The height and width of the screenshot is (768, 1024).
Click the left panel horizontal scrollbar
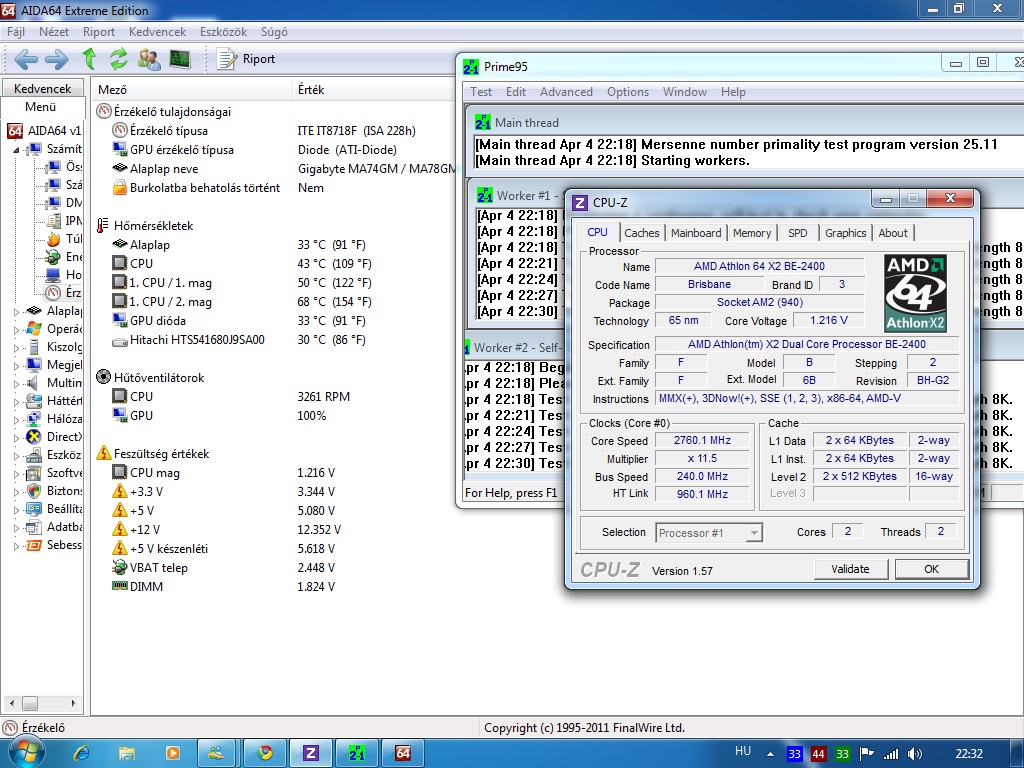coord(42,703)
